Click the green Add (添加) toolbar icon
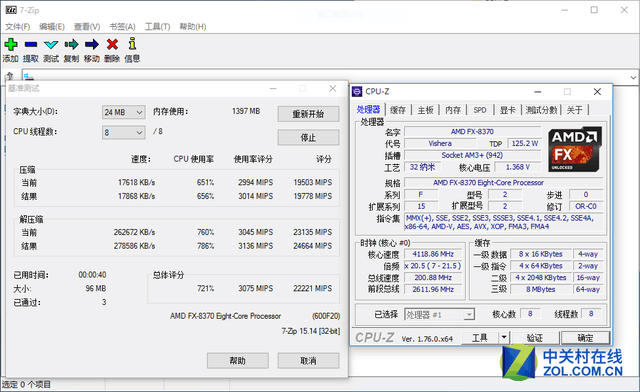 click(11, 44)
